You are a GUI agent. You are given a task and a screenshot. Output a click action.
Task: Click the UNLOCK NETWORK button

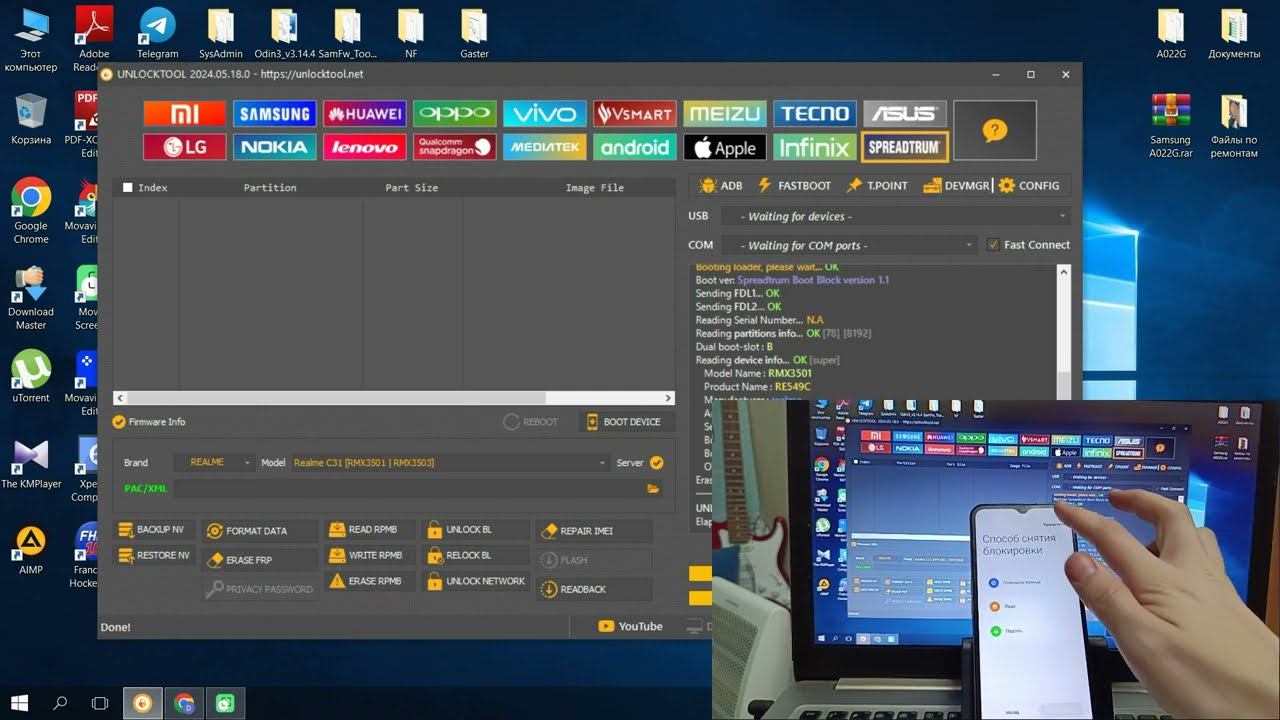[475, 581]
